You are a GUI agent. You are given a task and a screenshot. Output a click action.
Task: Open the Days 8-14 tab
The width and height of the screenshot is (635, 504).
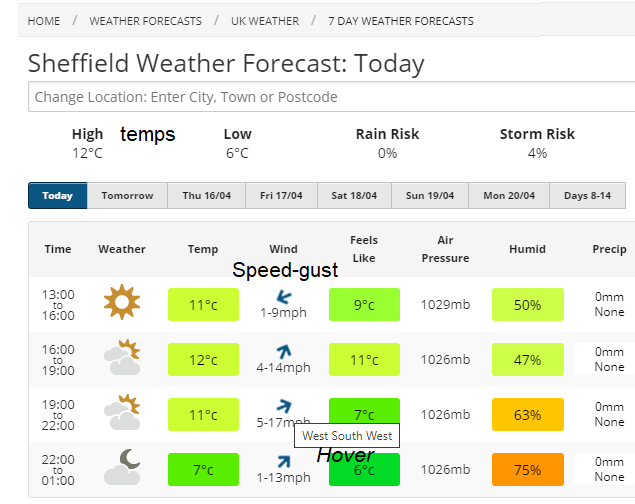[x=587, y=195]
